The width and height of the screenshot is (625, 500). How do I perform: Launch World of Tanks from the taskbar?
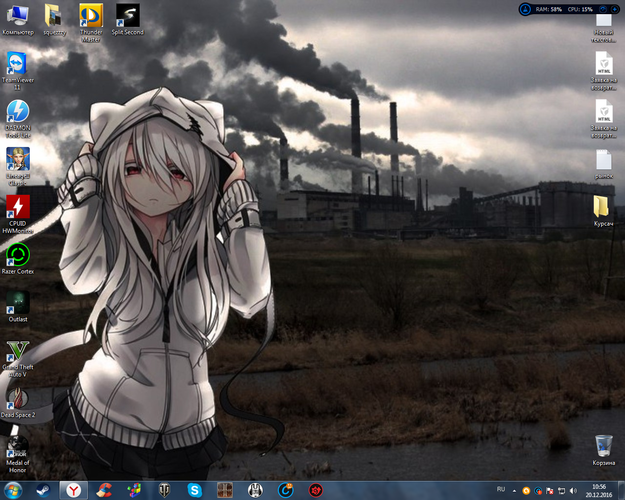pos(164,490)
